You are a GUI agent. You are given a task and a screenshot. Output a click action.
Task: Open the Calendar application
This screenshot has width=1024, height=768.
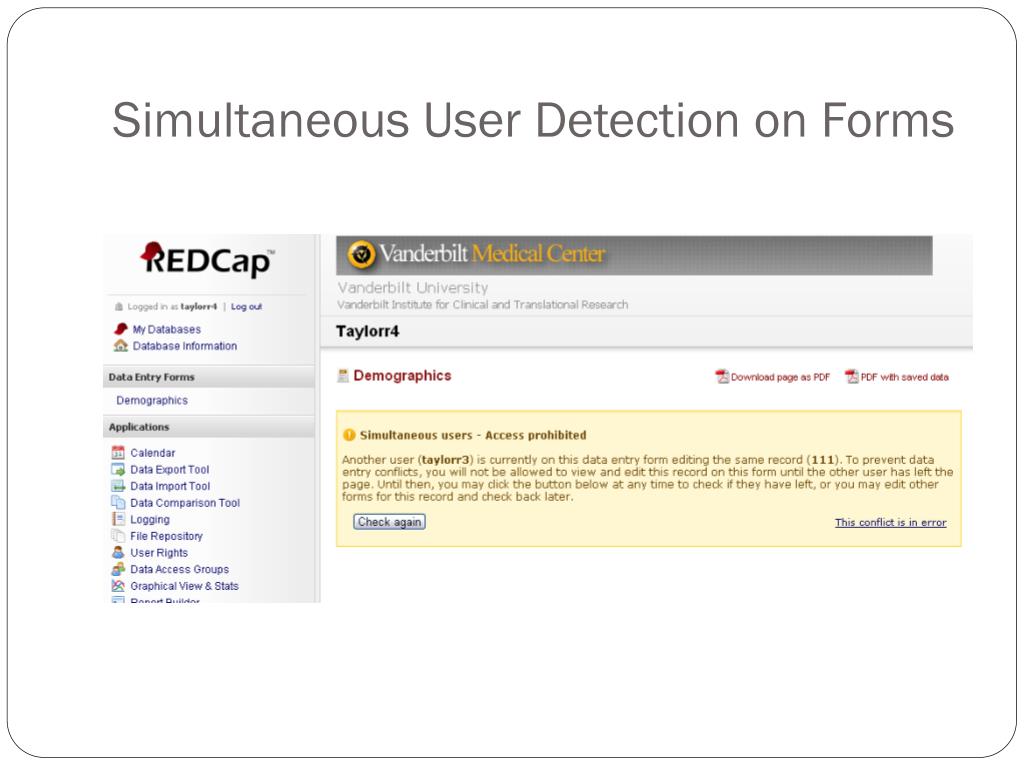[153, 453]
